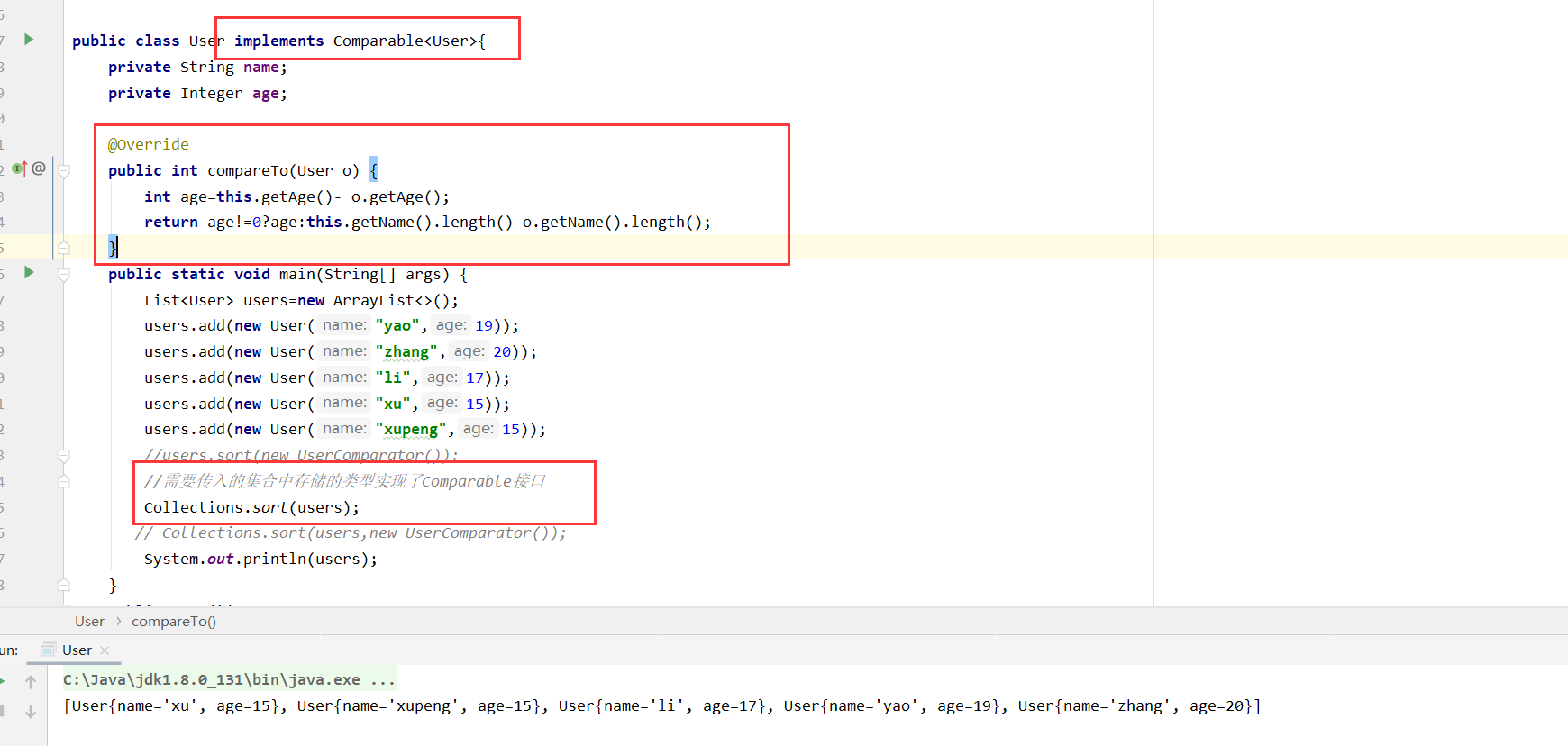Toggle fold at commented users.sort line

point(64,456)
